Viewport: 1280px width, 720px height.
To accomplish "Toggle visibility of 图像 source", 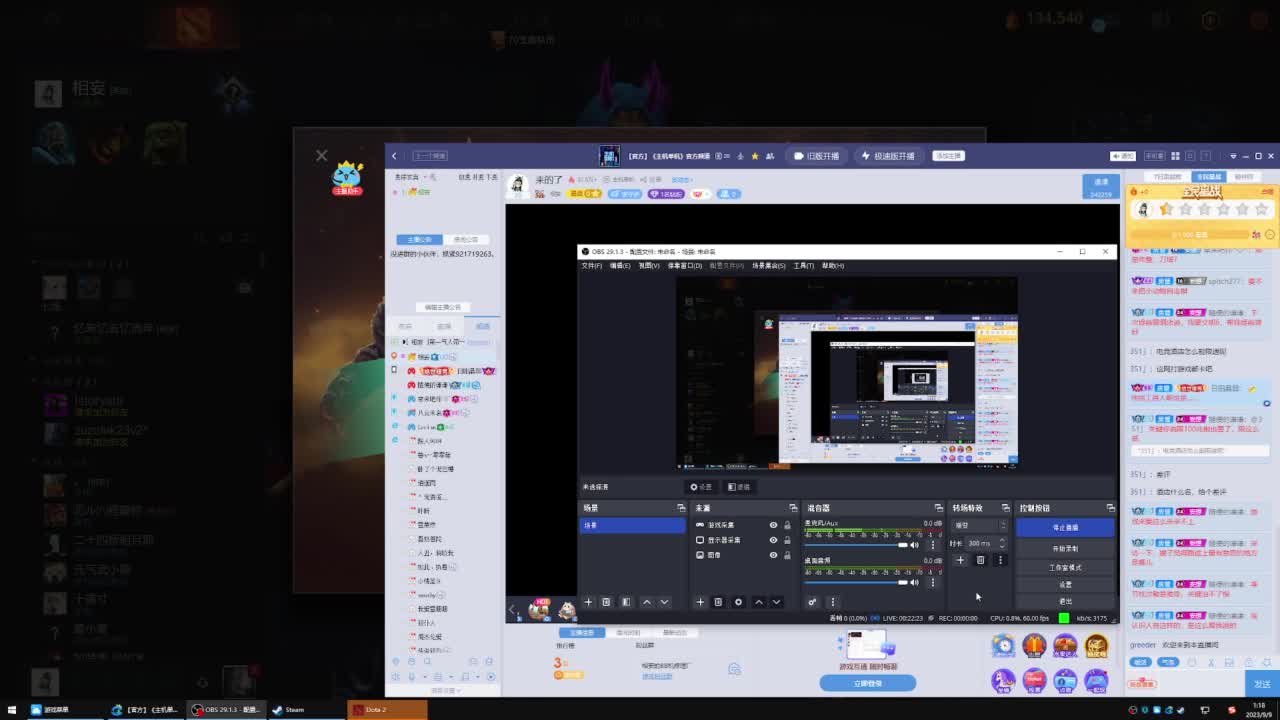I will click(x=773, y=555).
